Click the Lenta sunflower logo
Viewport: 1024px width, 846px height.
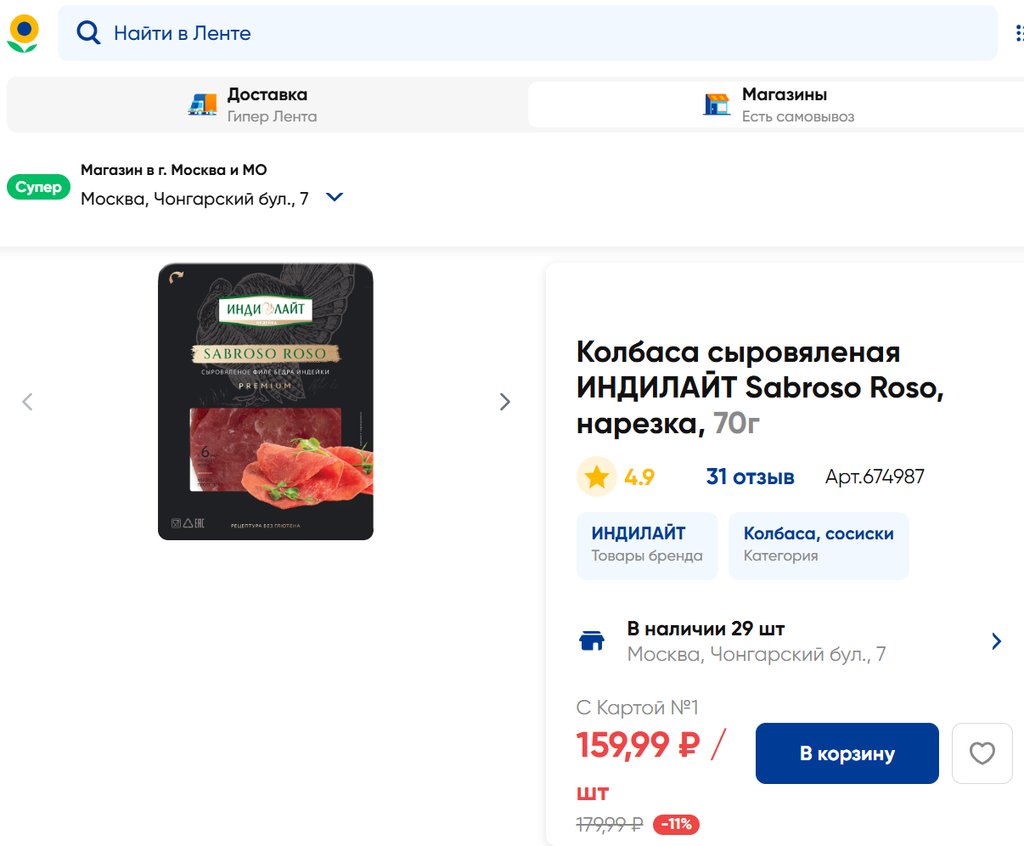pyautogui.click(x=23, y=33)
